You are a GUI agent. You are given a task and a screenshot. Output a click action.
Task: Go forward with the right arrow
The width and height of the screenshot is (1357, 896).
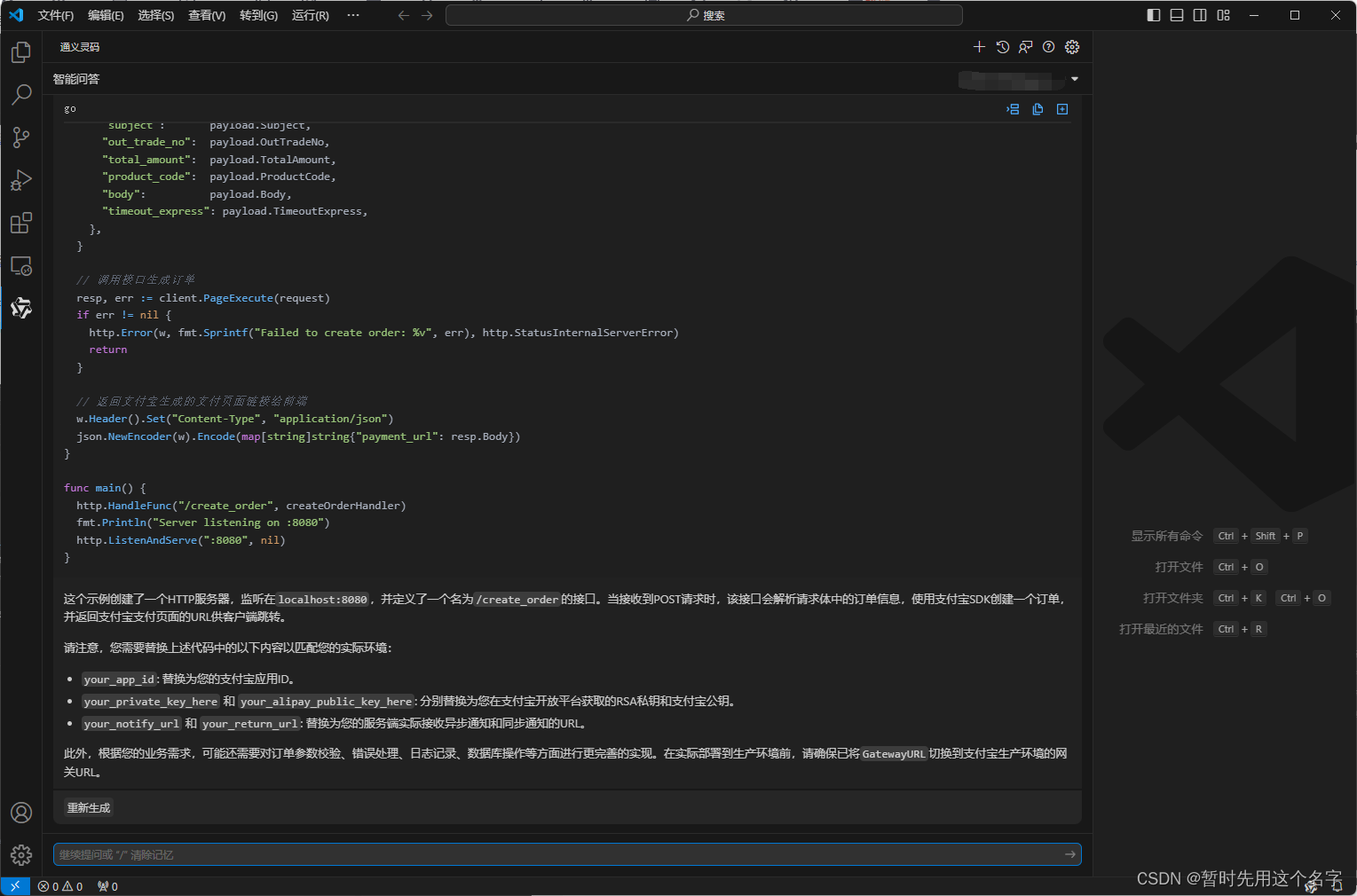click(x=427, y=15)
